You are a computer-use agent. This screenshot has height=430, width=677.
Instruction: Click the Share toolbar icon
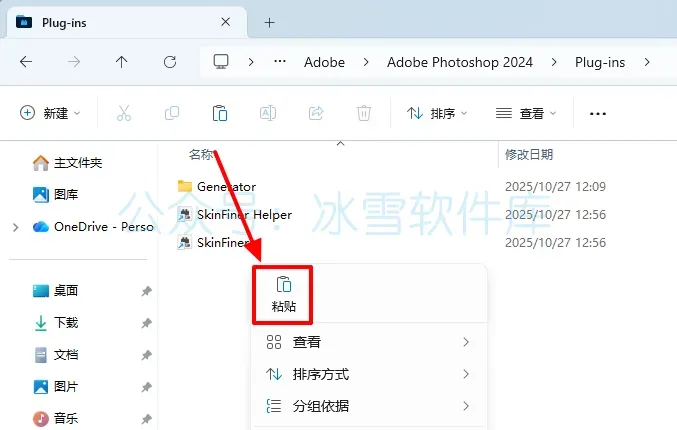point(316,113)
